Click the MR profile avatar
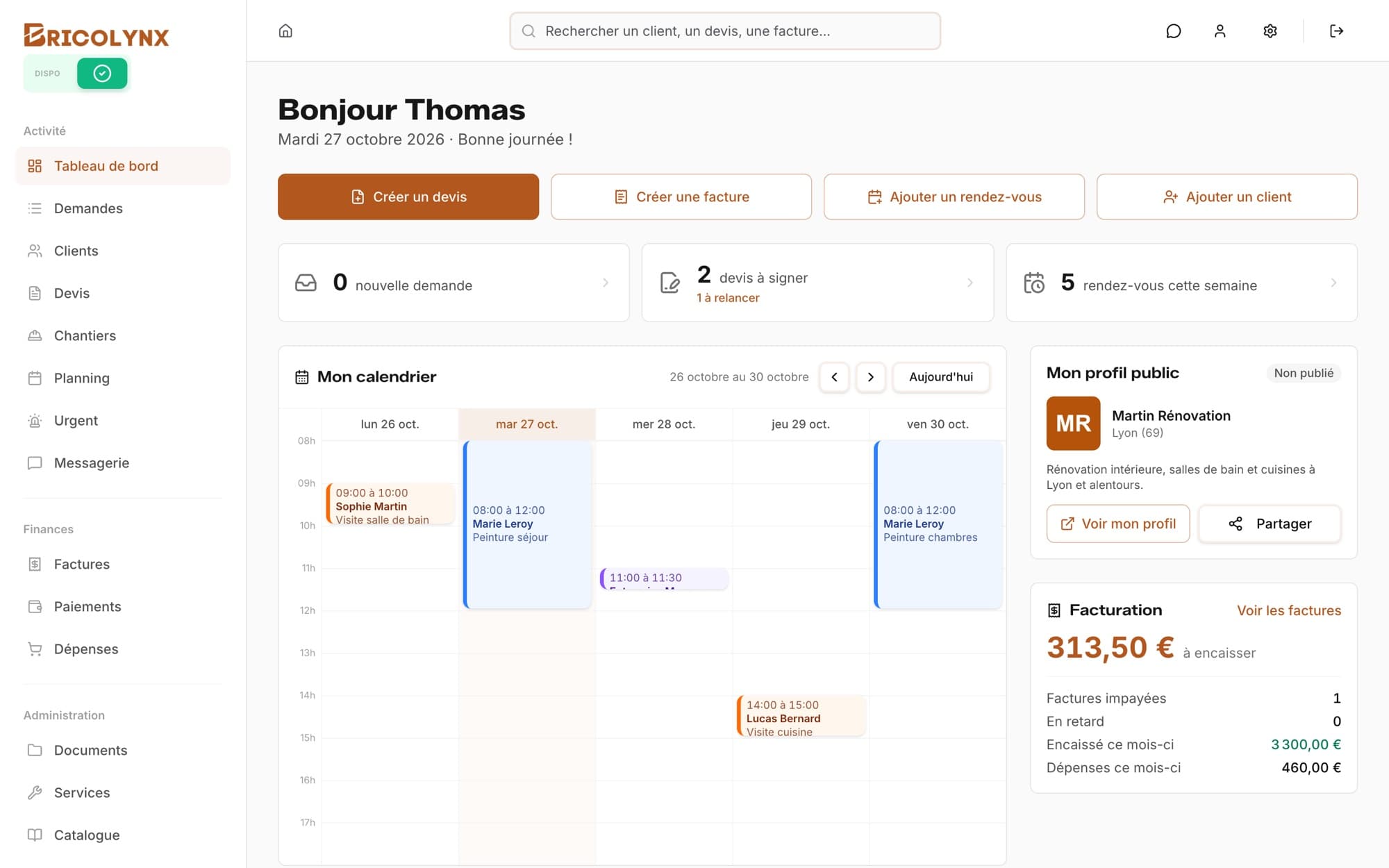The width and height of the screenshot is (1389, 868). 1073,423
